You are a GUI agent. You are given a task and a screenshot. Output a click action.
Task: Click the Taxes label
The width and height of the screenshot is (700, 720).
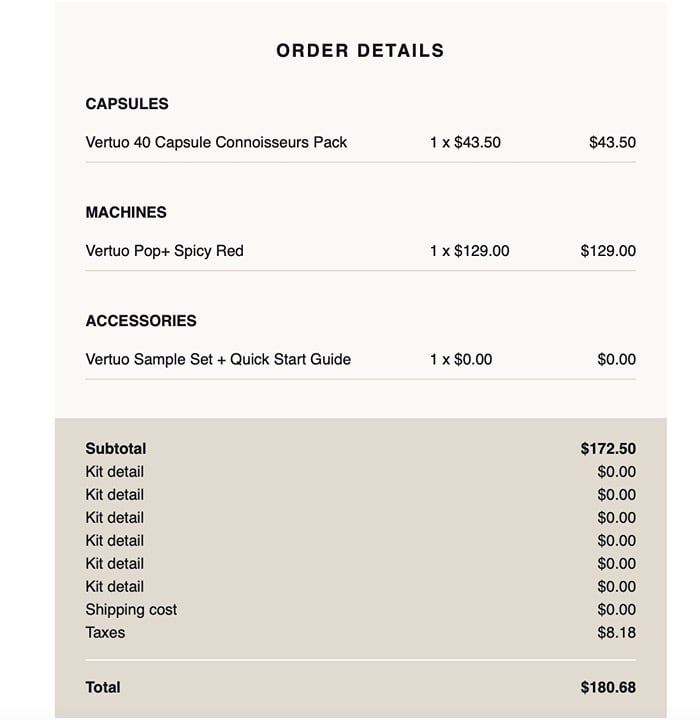pos(105,632)
